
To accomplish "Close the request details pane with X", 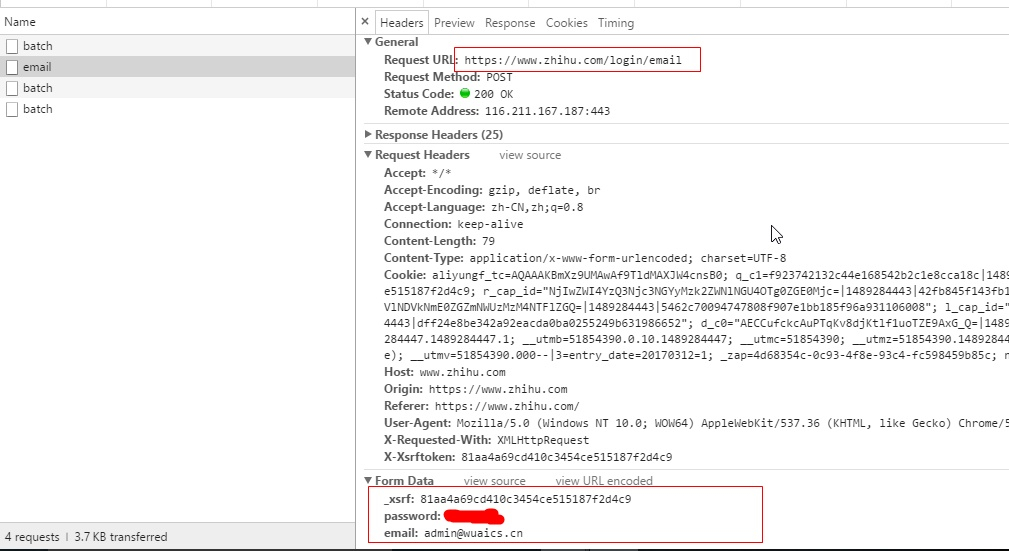I will coord(366,22).
